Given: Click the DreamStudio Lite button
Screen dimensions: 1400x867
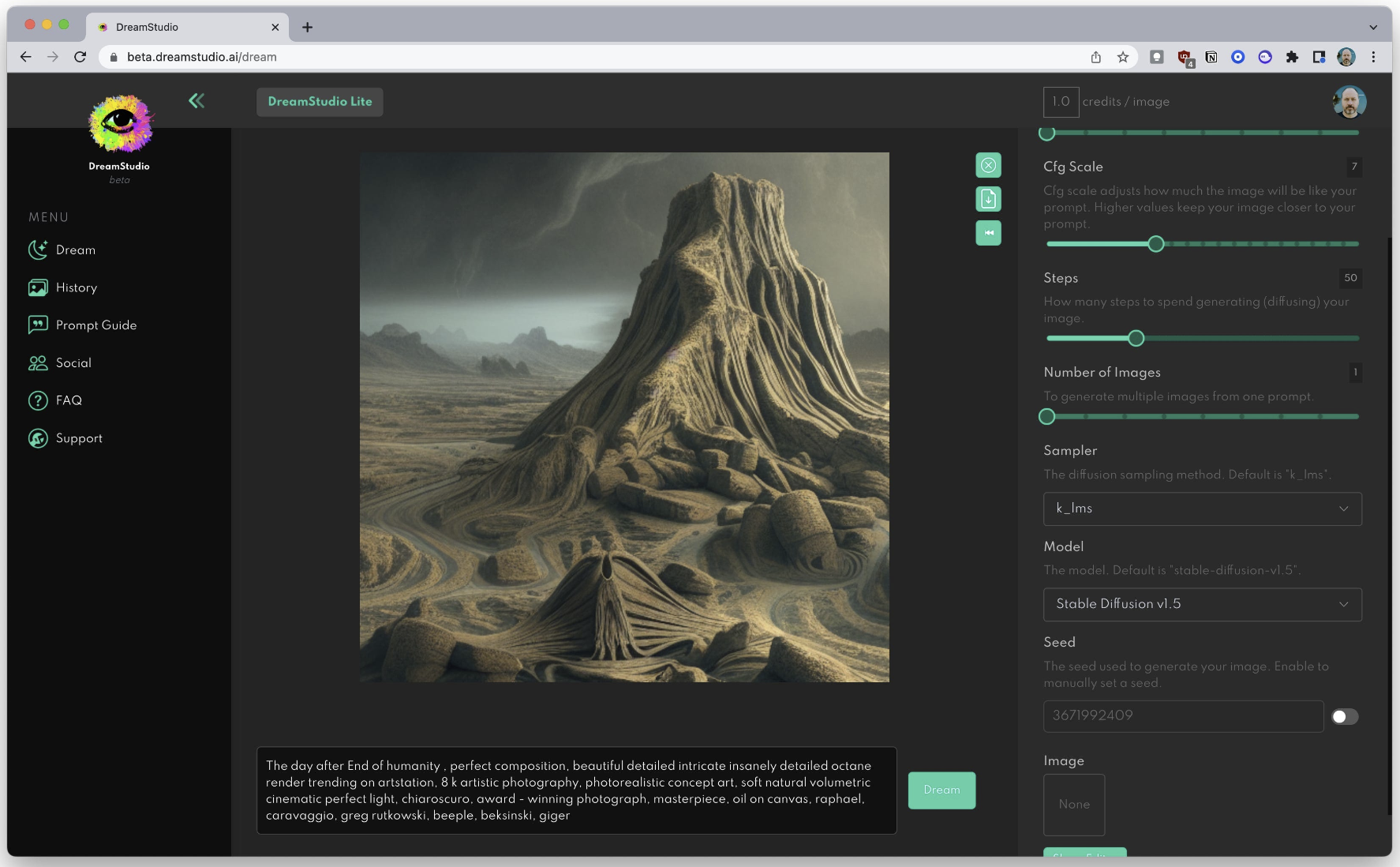Looking at the screenshot, I should [320, 102].
